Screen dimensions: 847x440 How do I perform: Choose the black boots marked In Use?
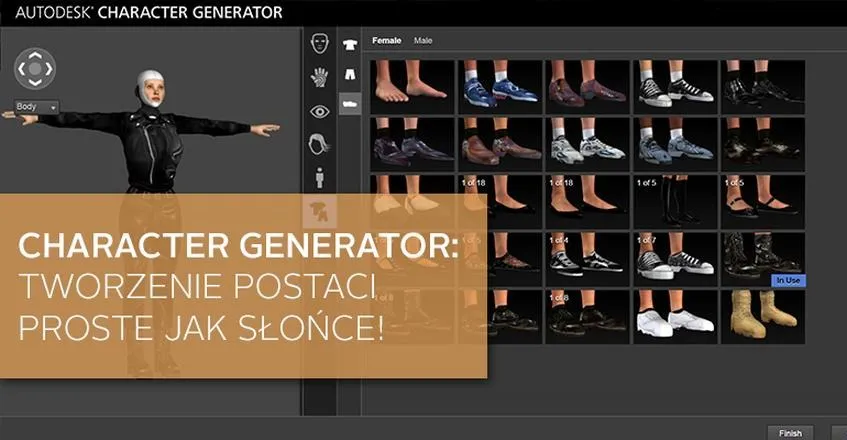coord(763,259)
